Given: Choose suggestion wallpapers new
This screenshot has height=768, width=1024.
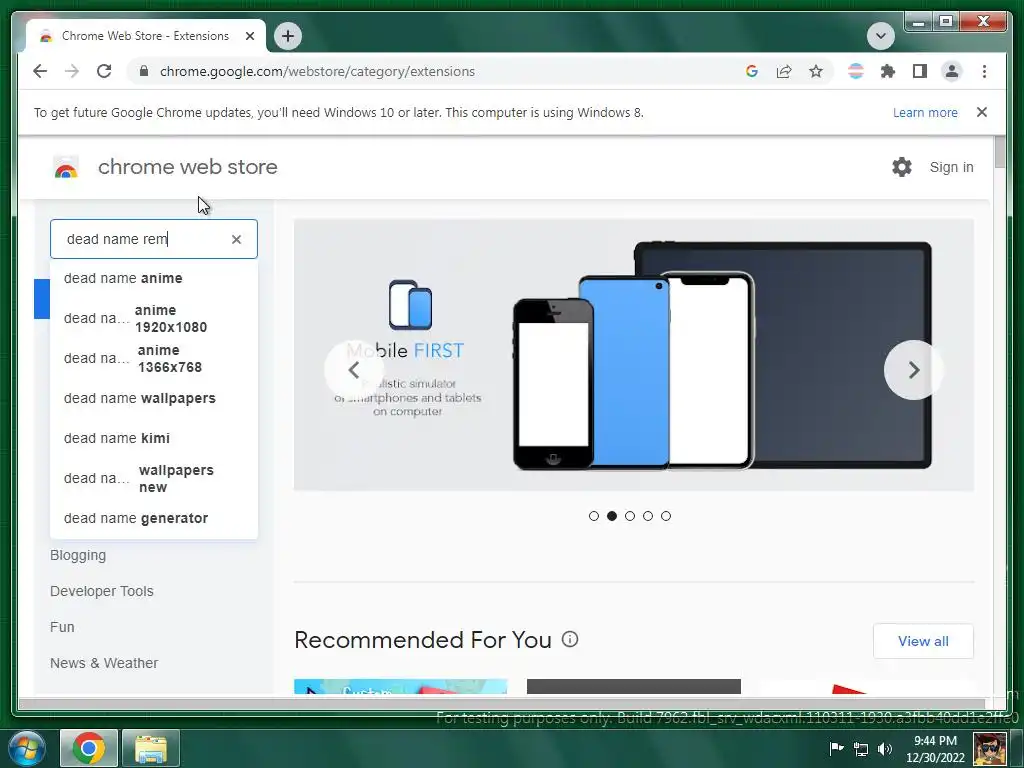Looking at the screenshot, I should click(154, 479).
